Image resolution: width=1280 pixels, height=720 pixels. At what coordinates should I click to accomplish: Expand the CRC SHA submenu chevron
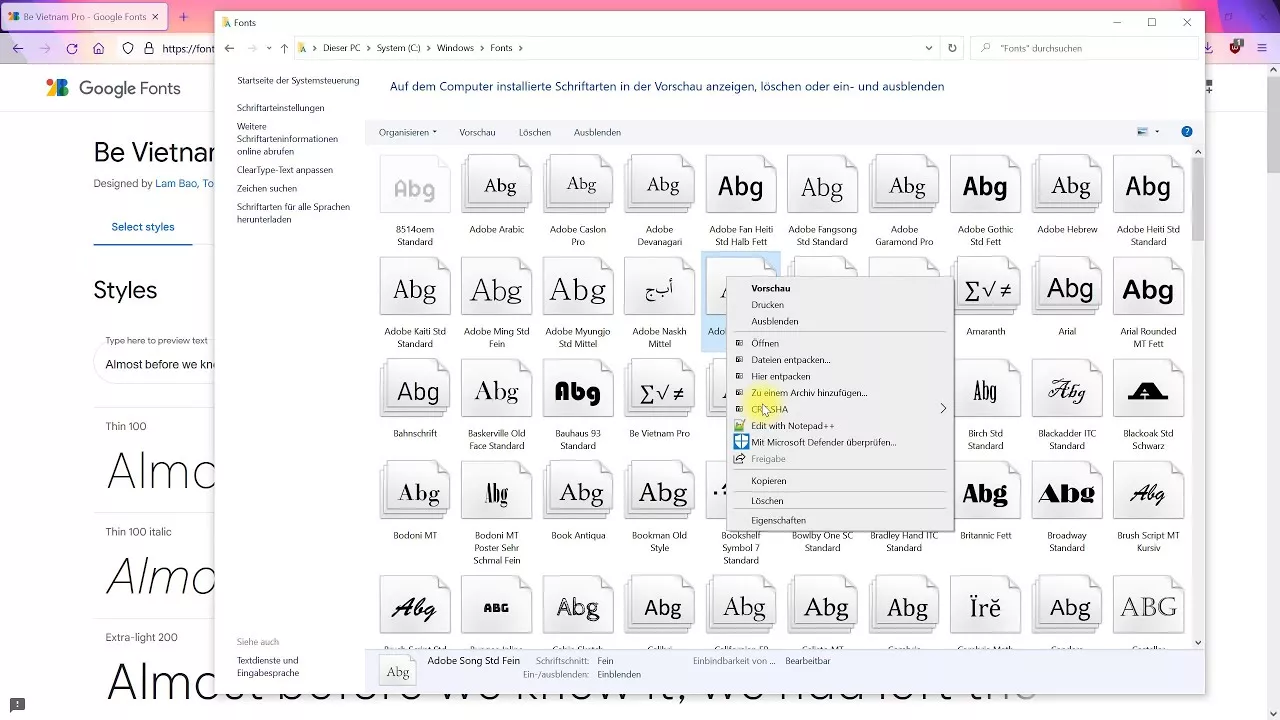pyautogui.click(x=941, y=408)
